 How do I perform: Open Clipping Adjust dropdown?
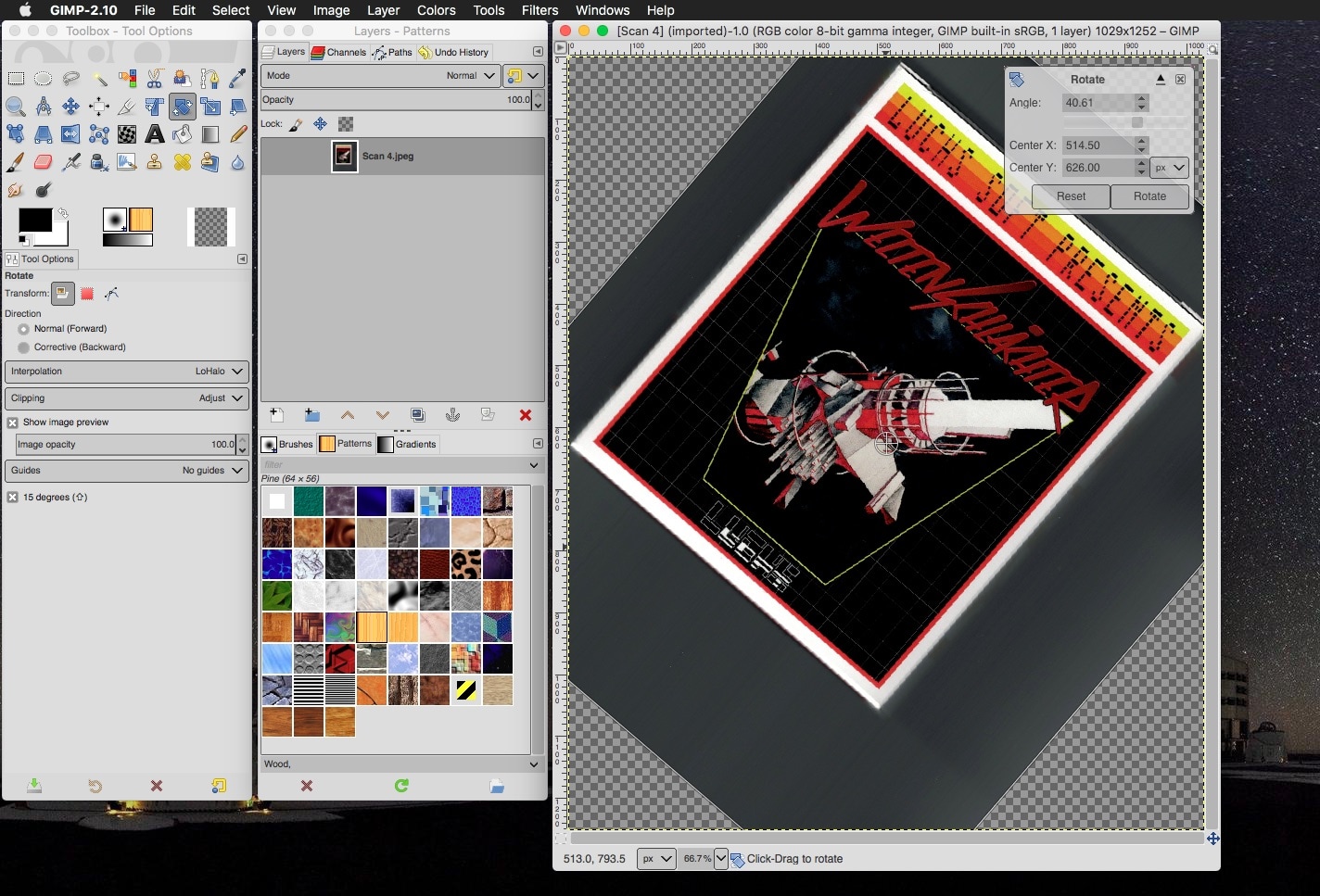[x=127, y=398]
